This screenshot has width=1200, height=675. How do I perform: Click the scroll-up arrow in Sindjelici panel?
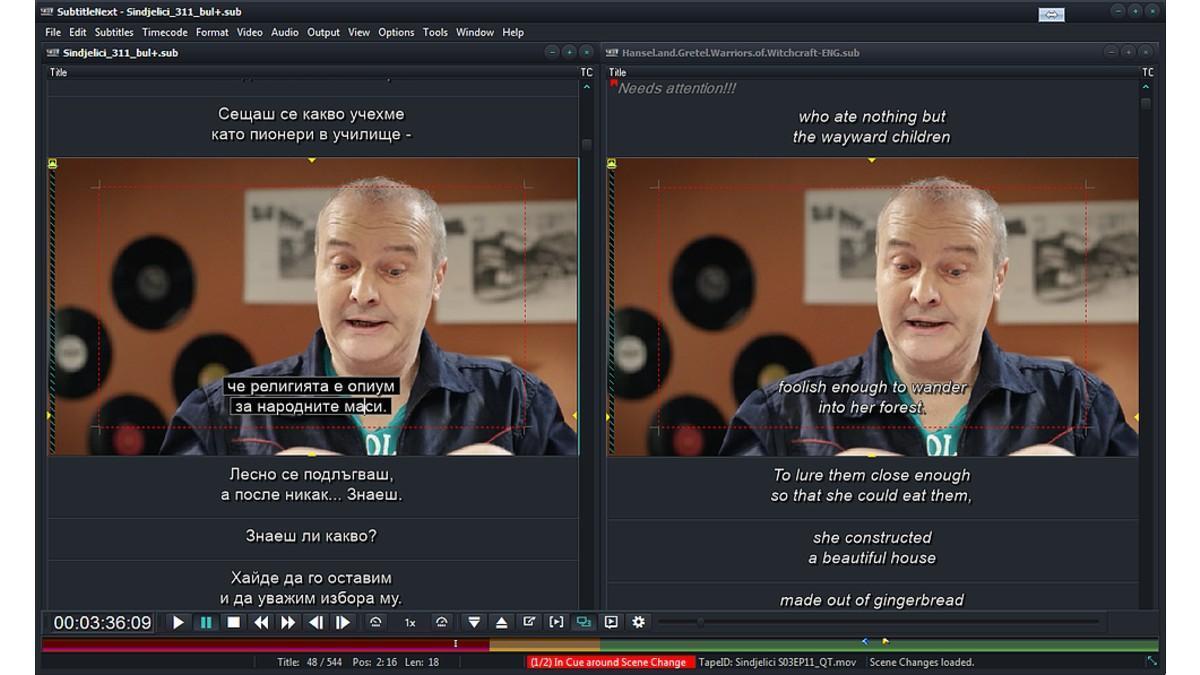point(586,88)
